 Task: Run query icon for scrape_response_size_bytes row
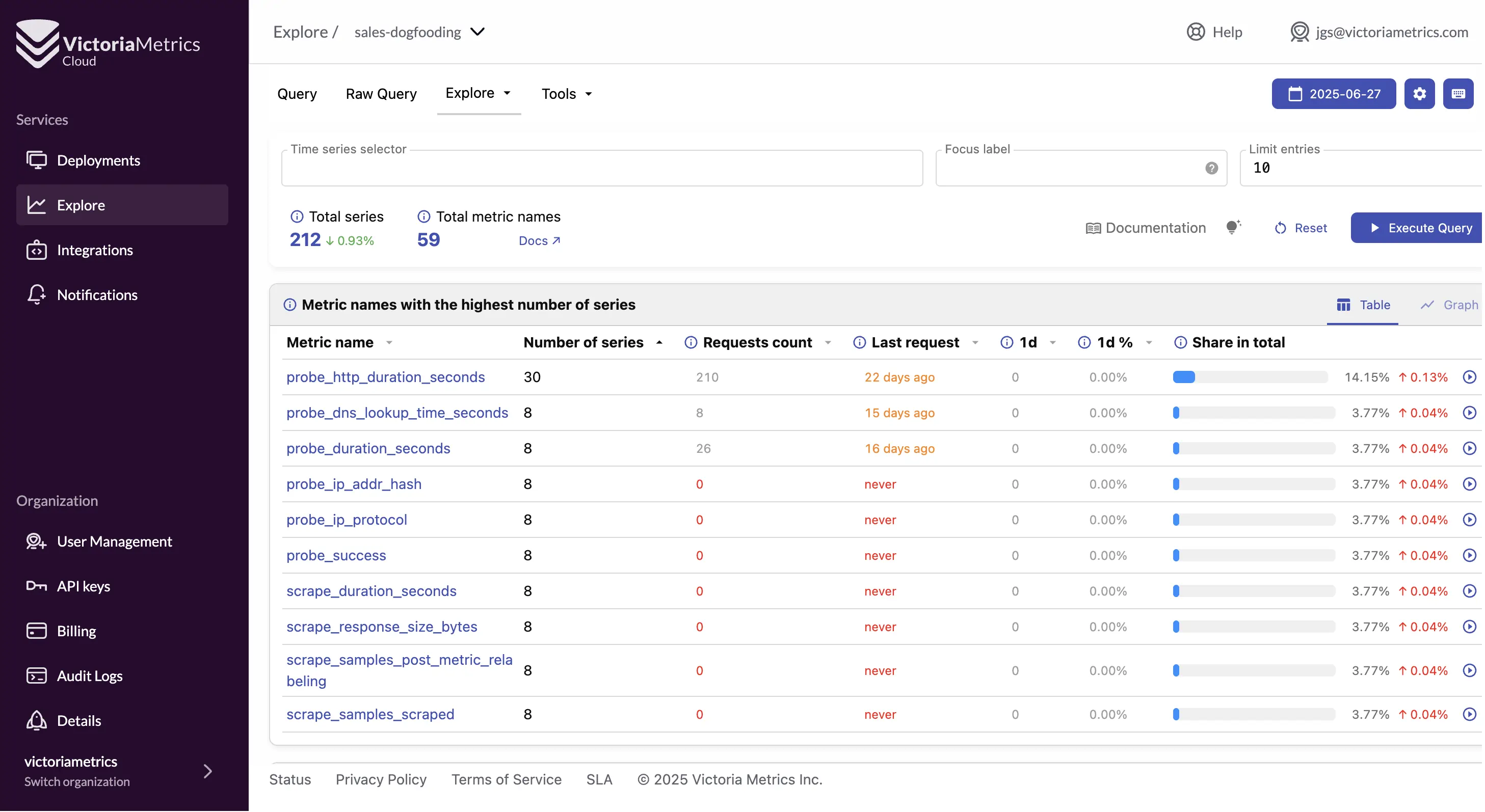(x=1469, y=628)
